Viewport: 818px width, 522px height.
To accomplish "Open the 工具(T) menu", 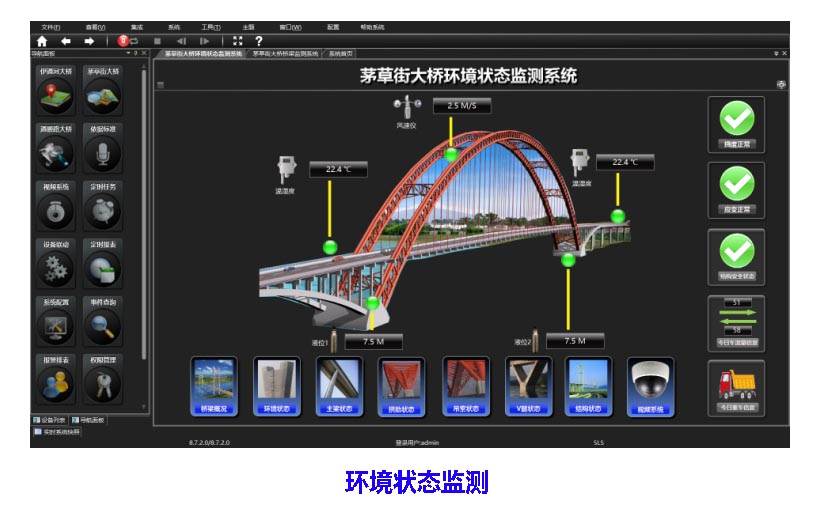I will 210,27.
